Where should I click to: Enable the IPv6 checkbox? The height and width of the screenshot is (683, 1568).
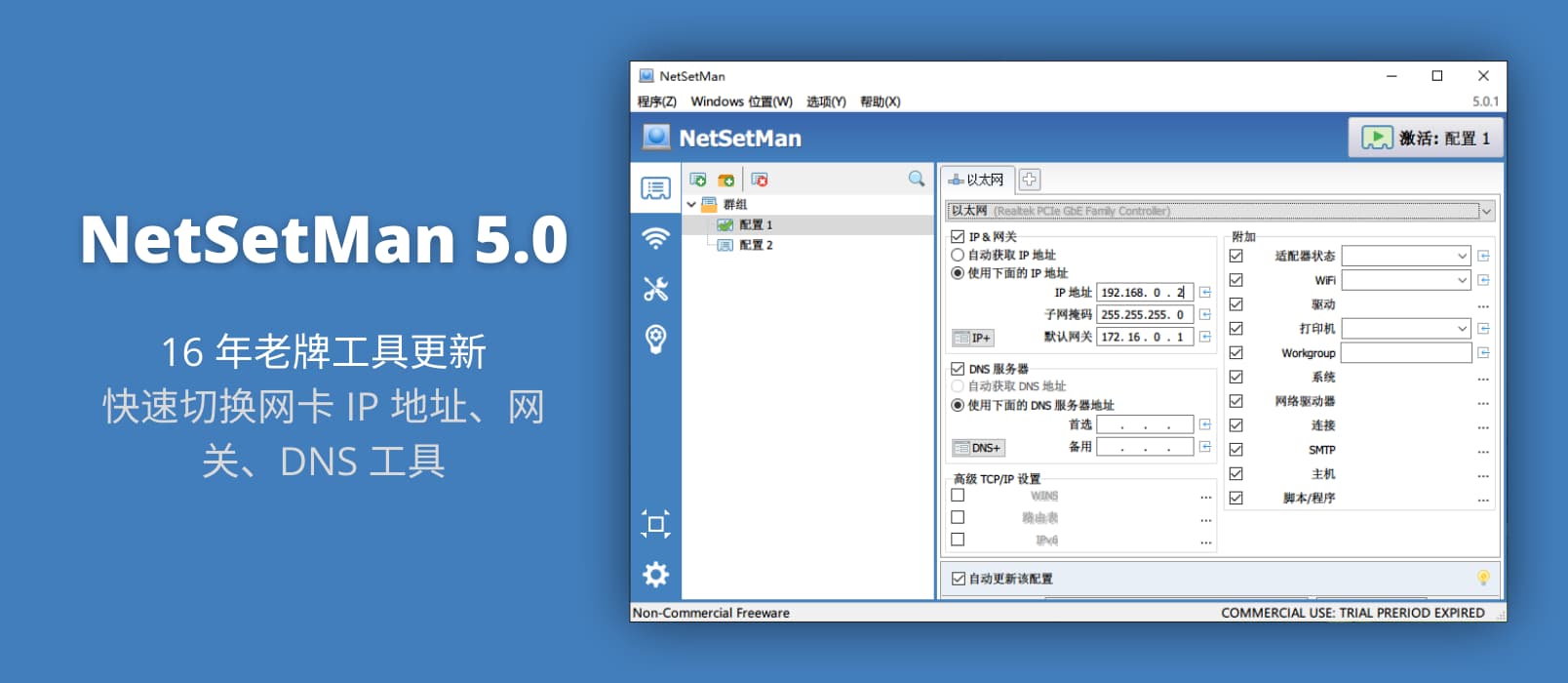pos(958,540)
